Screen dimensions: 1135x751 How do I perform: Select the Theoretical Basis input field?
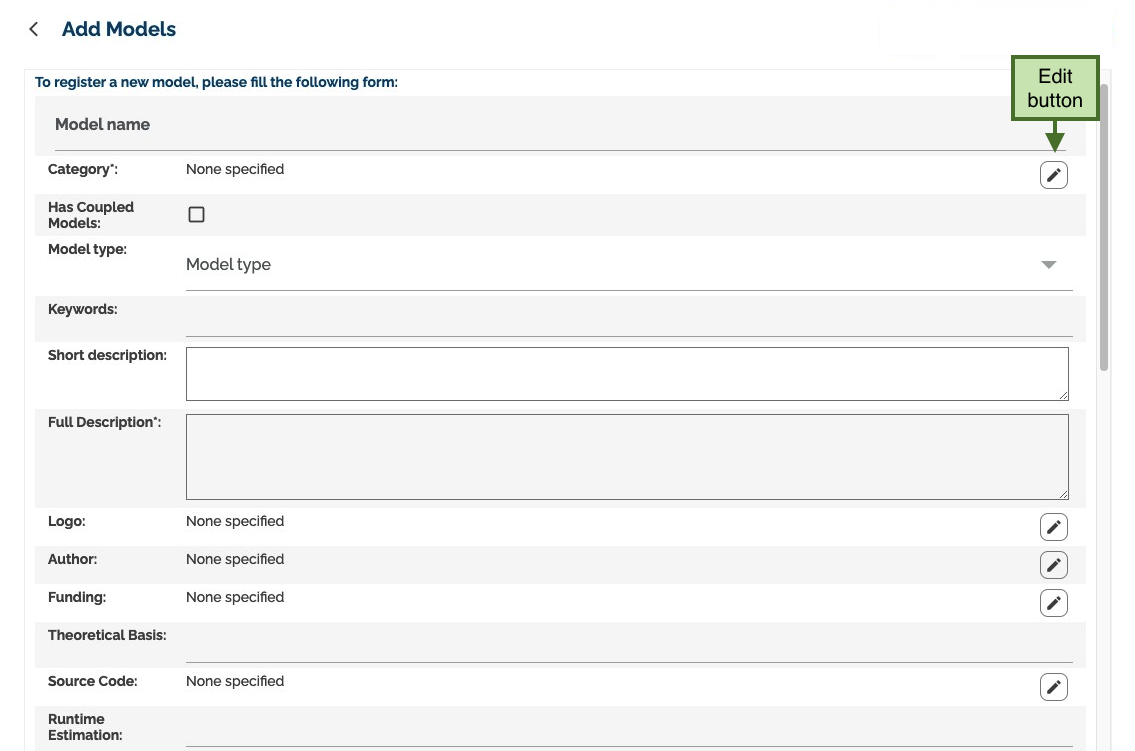click(x=629, y=644)
